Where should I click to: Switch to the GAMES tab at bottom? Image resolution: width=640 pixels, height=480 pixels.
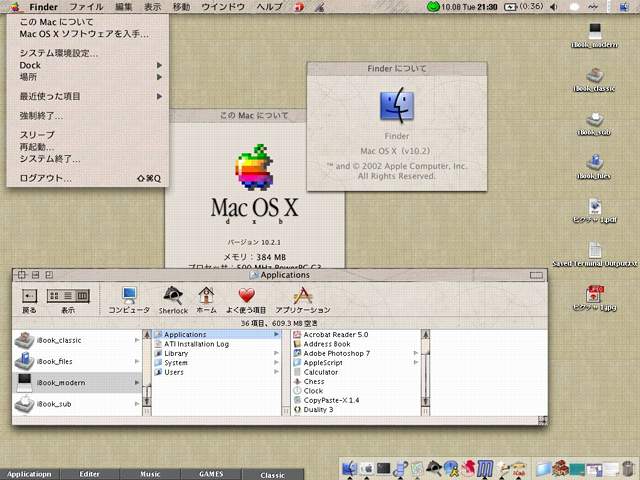click(211, 474)
